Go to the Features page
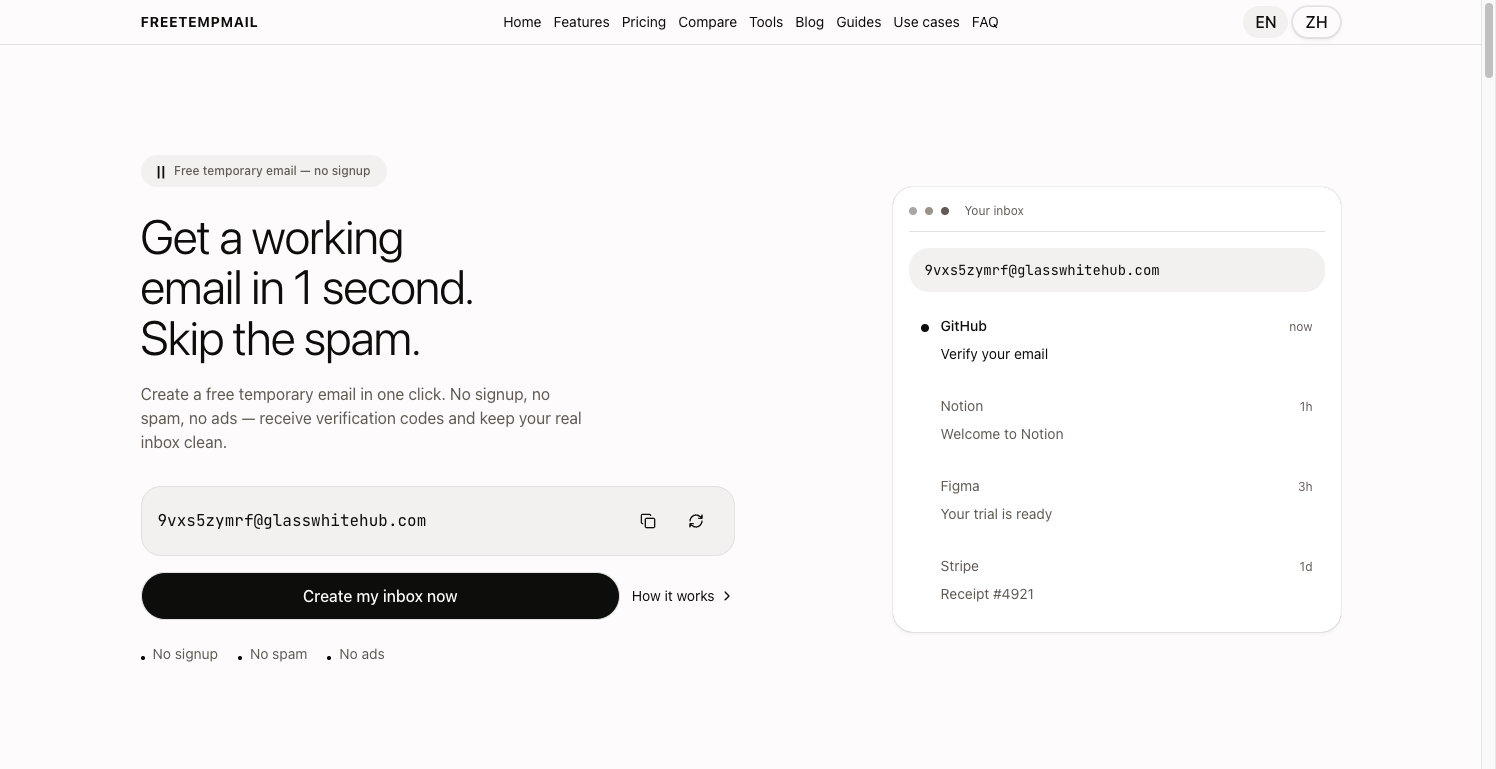The image size is (1496, 769). [581, 22]
